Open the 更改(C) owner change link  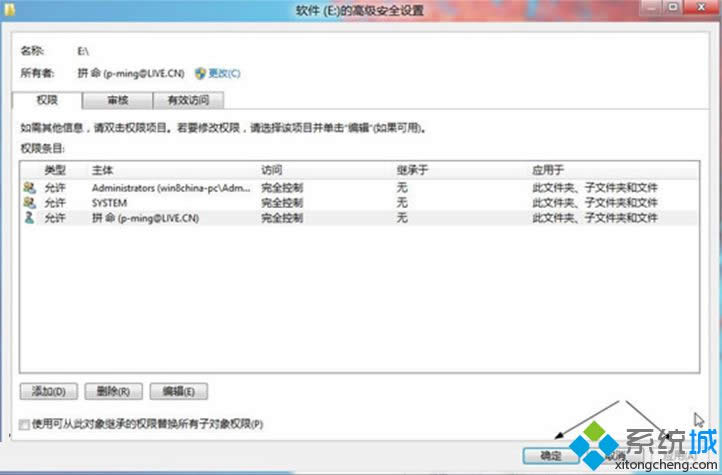click(x=224, y=73)
